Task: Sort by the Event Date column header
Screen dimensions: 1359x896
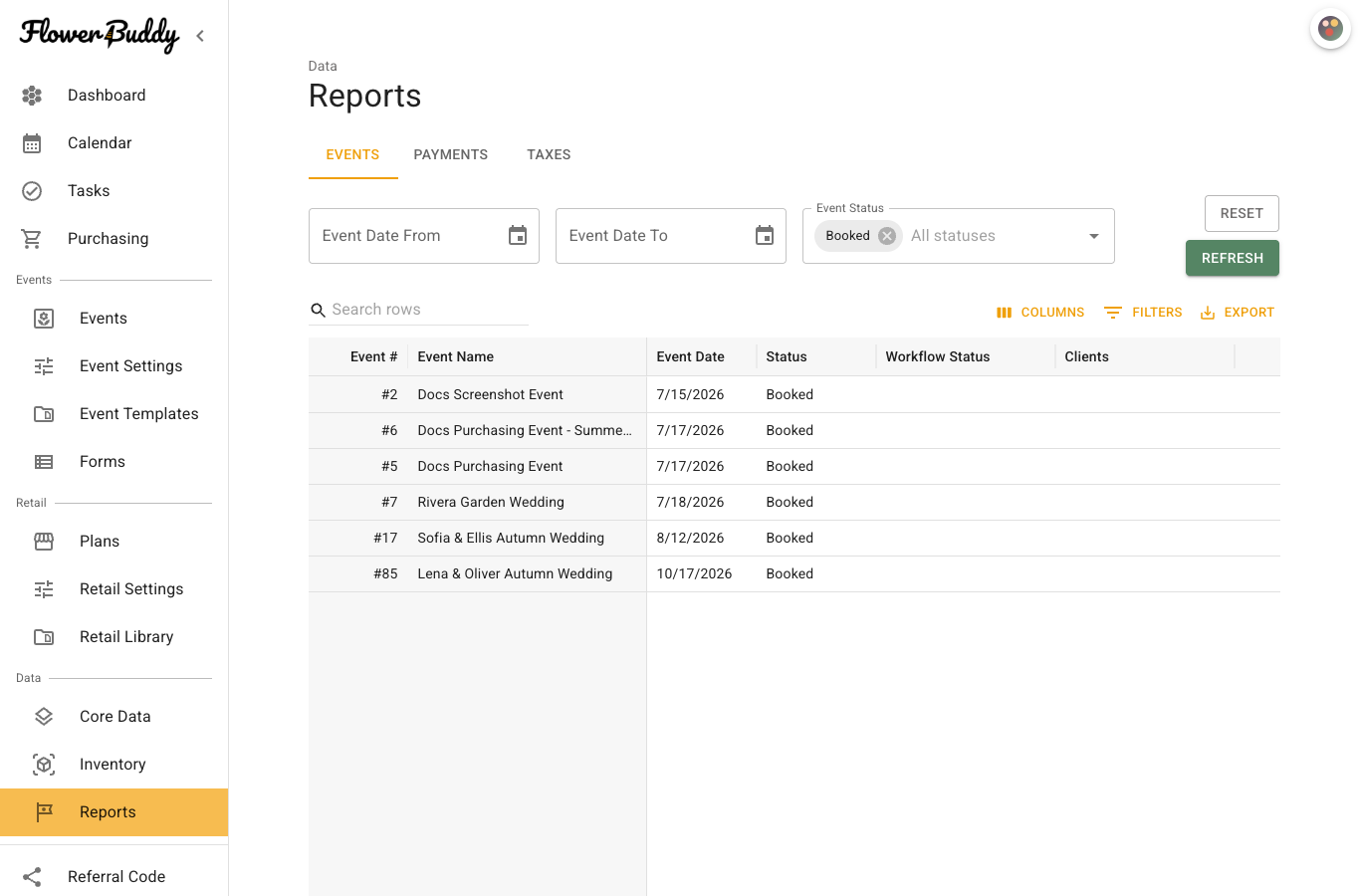Action: [702, 357]
